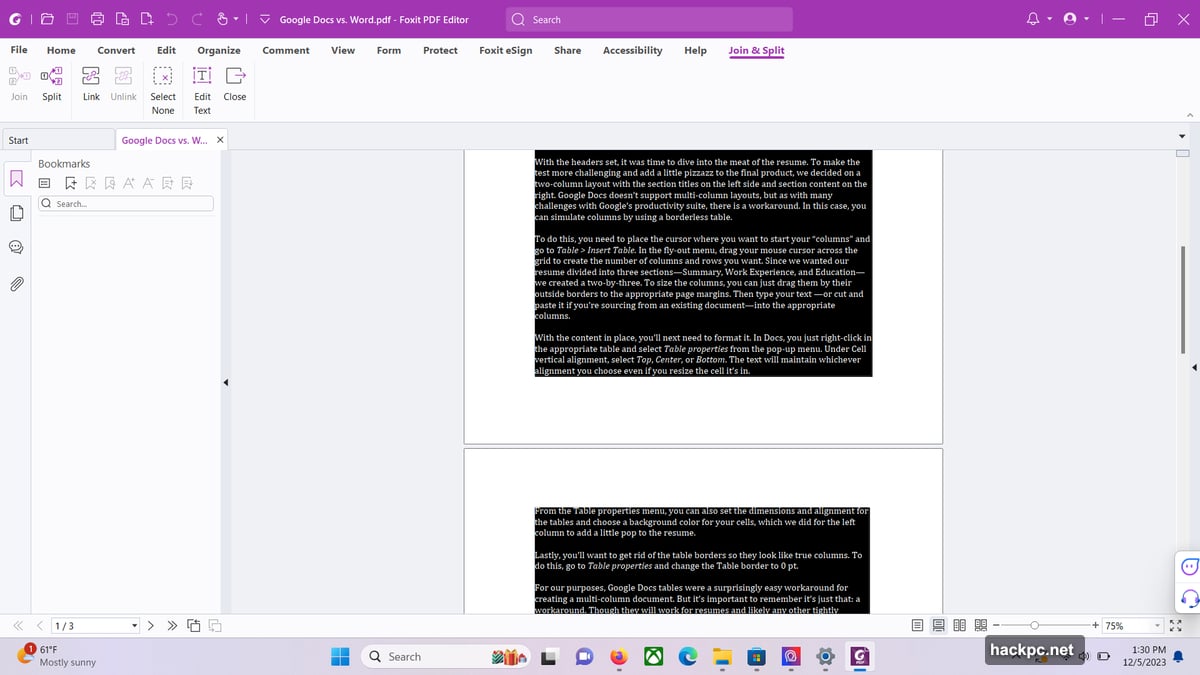Image resolution: width=1200 pixels, height=675 pixels.
Task: Add a new bookmark in the Bookmarks panel
Action: tap(70, 183)
